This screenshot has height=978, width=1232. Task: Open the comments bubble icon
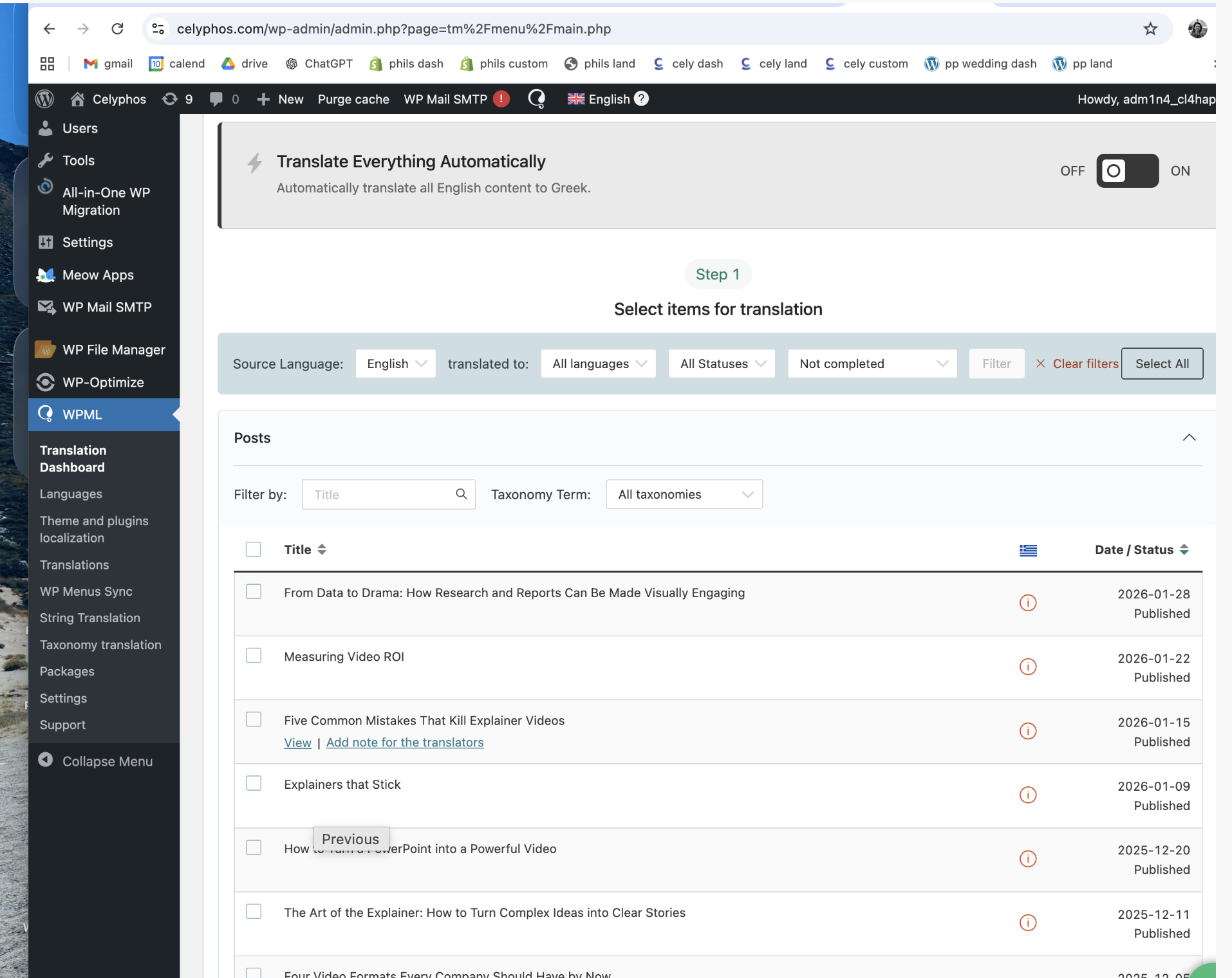(216, 99)
